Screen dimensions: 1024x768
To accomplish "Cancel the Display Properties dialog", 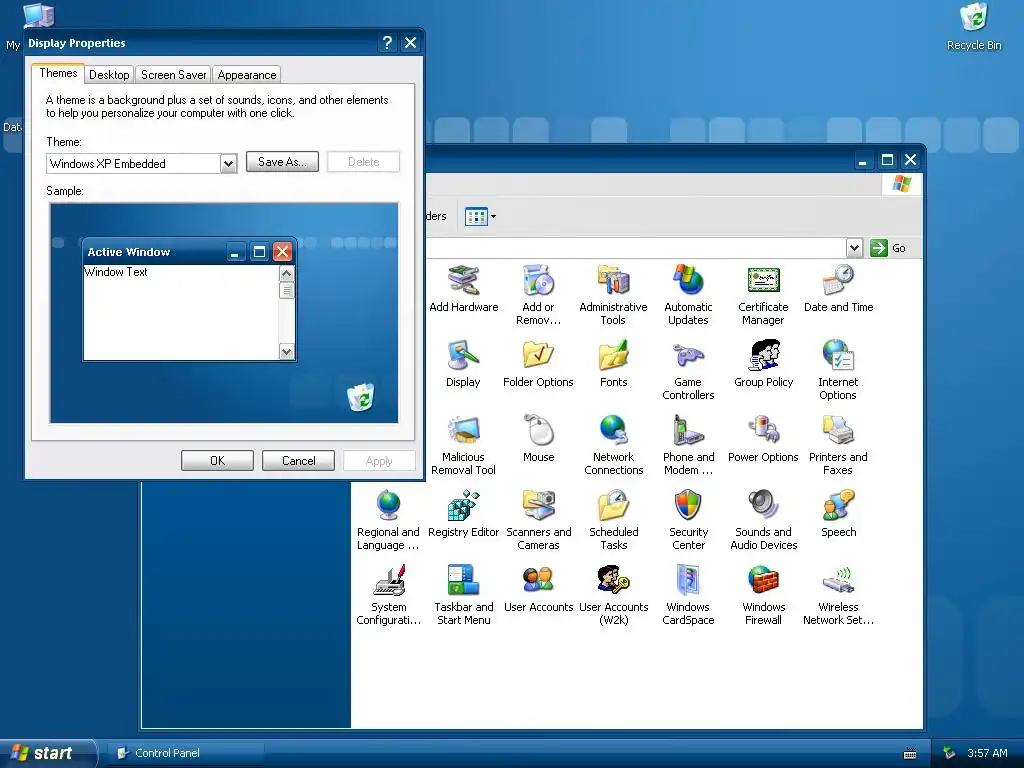I will point(298,460).
